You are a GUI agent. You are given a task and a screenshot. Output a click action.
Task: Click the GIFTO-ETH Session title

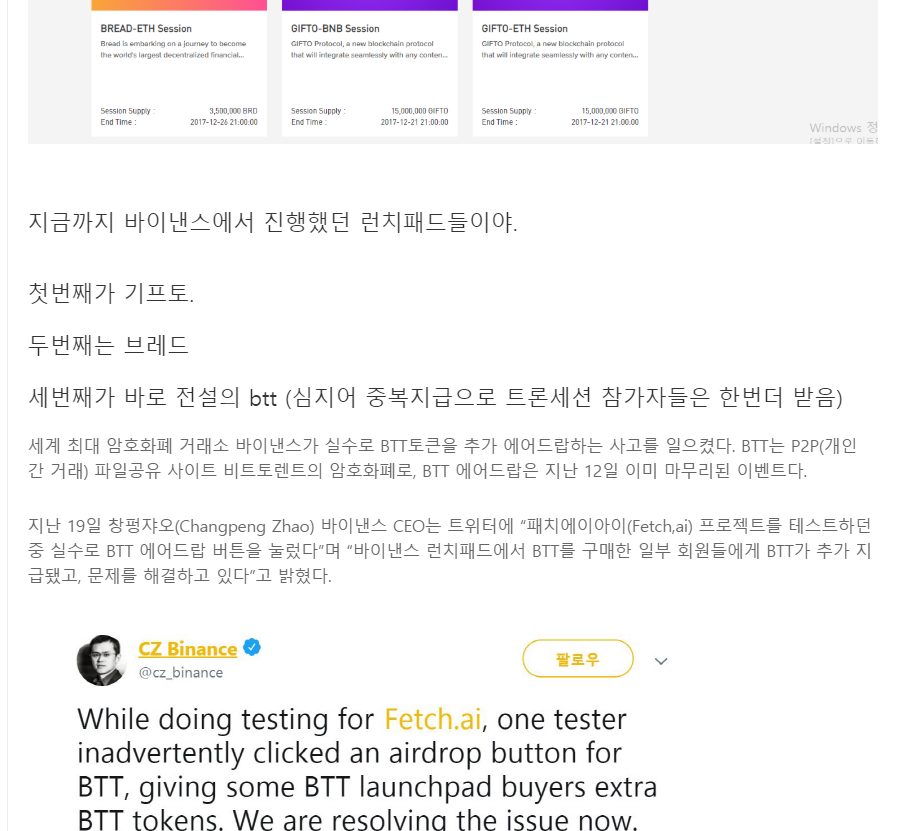525,29
